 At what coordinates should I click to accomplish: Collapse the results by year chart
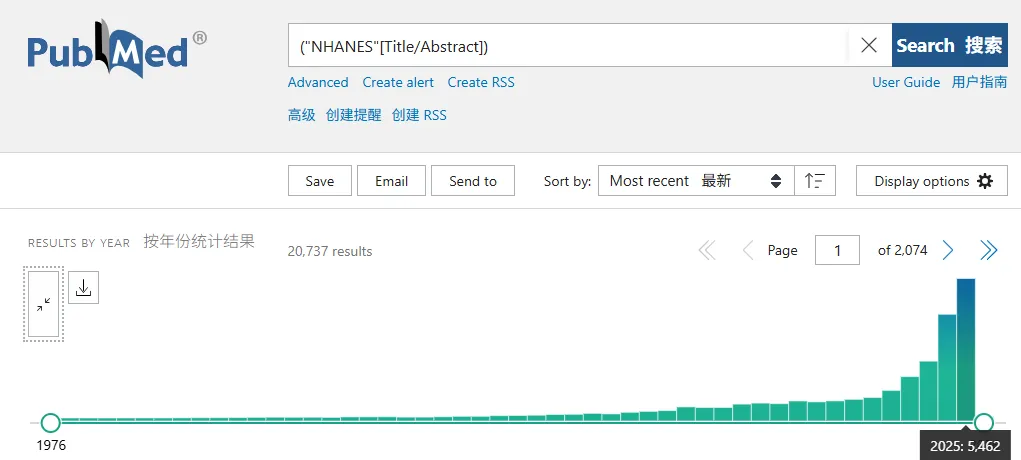44,304
